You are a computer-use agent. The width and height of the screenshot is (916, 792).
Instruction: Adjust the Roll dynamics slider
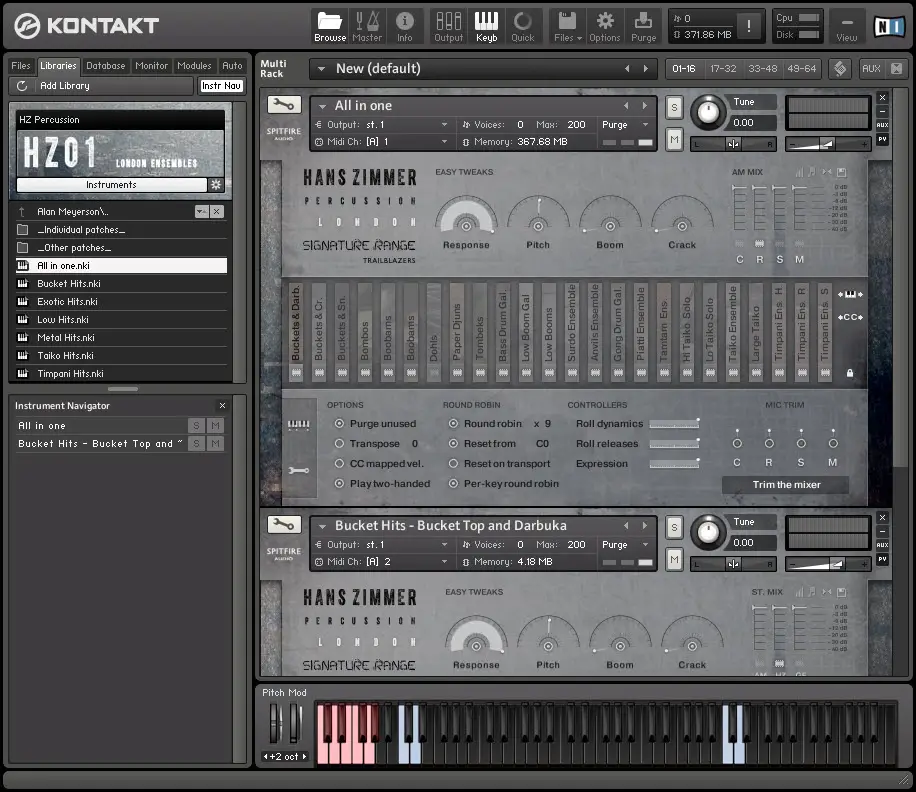click(674, 424)
